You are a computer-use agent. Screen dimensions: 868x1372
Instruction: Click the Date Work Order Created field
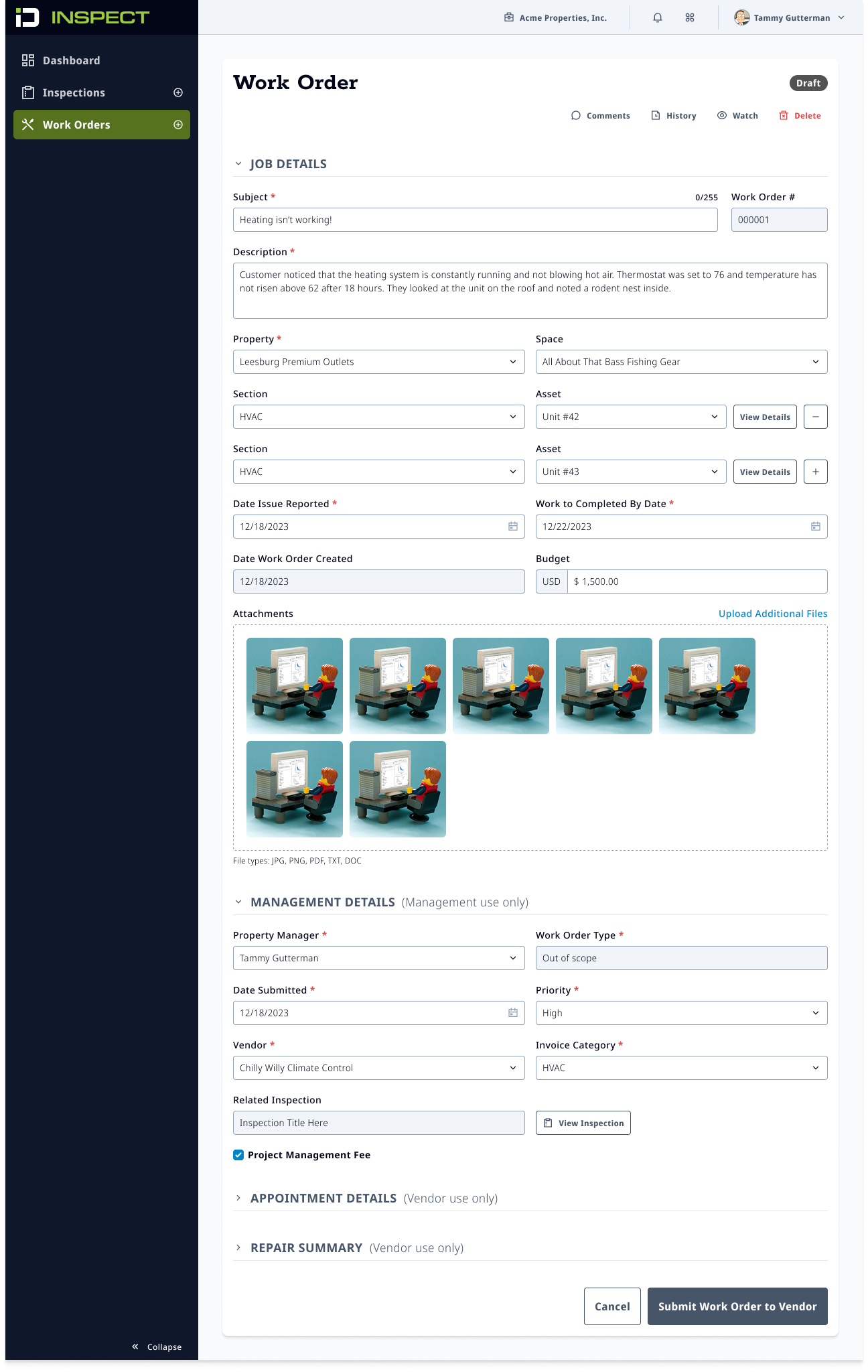point(379,581)
